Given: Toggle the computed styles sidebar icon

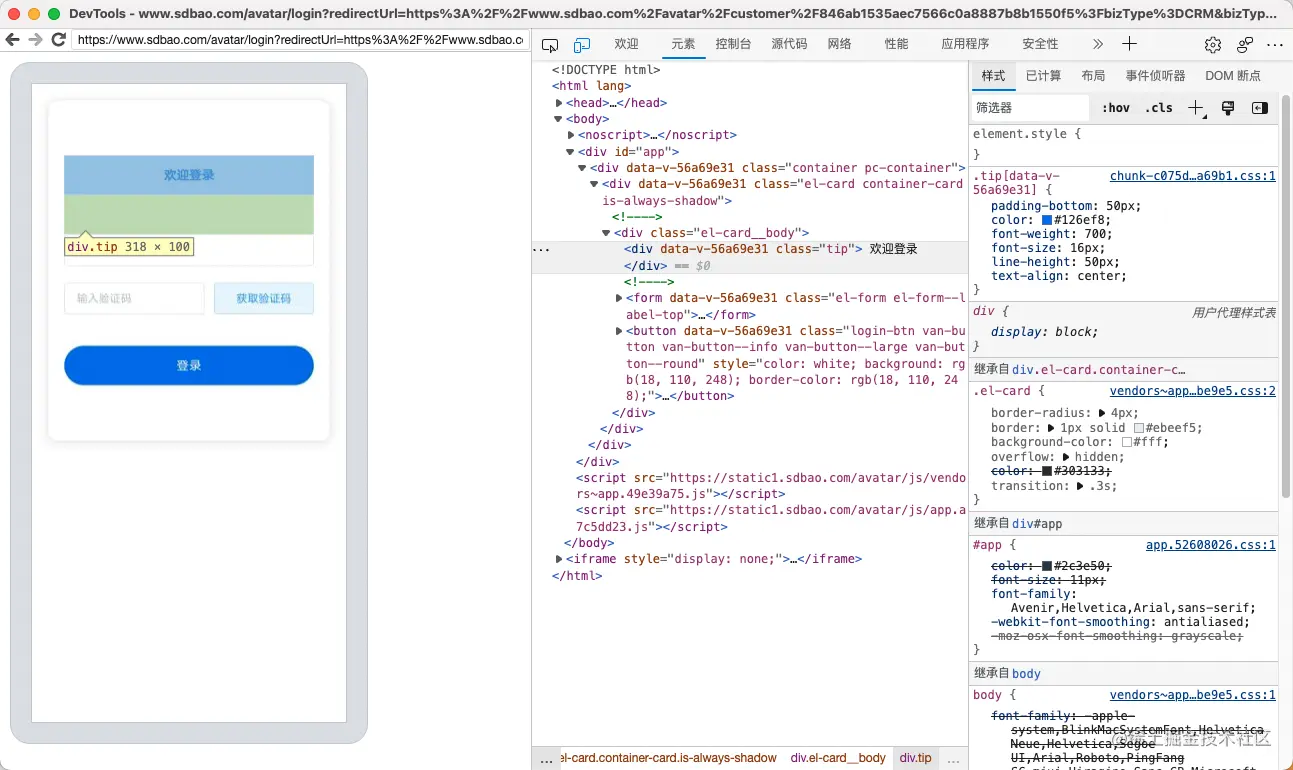Looking at the screenshot, I should (x=1260, y=108).
